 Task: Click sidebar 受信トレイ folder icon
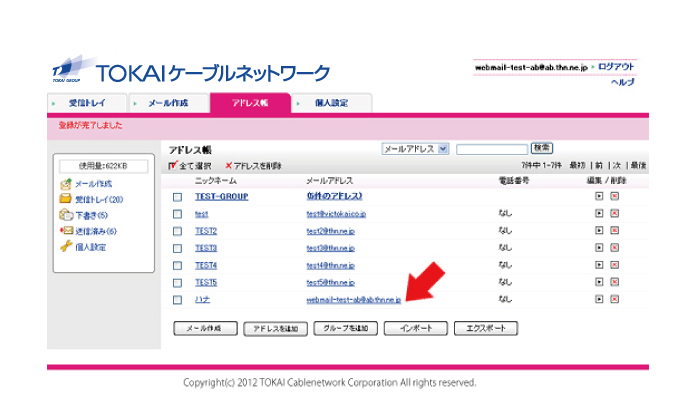click(x=66, y=199)
